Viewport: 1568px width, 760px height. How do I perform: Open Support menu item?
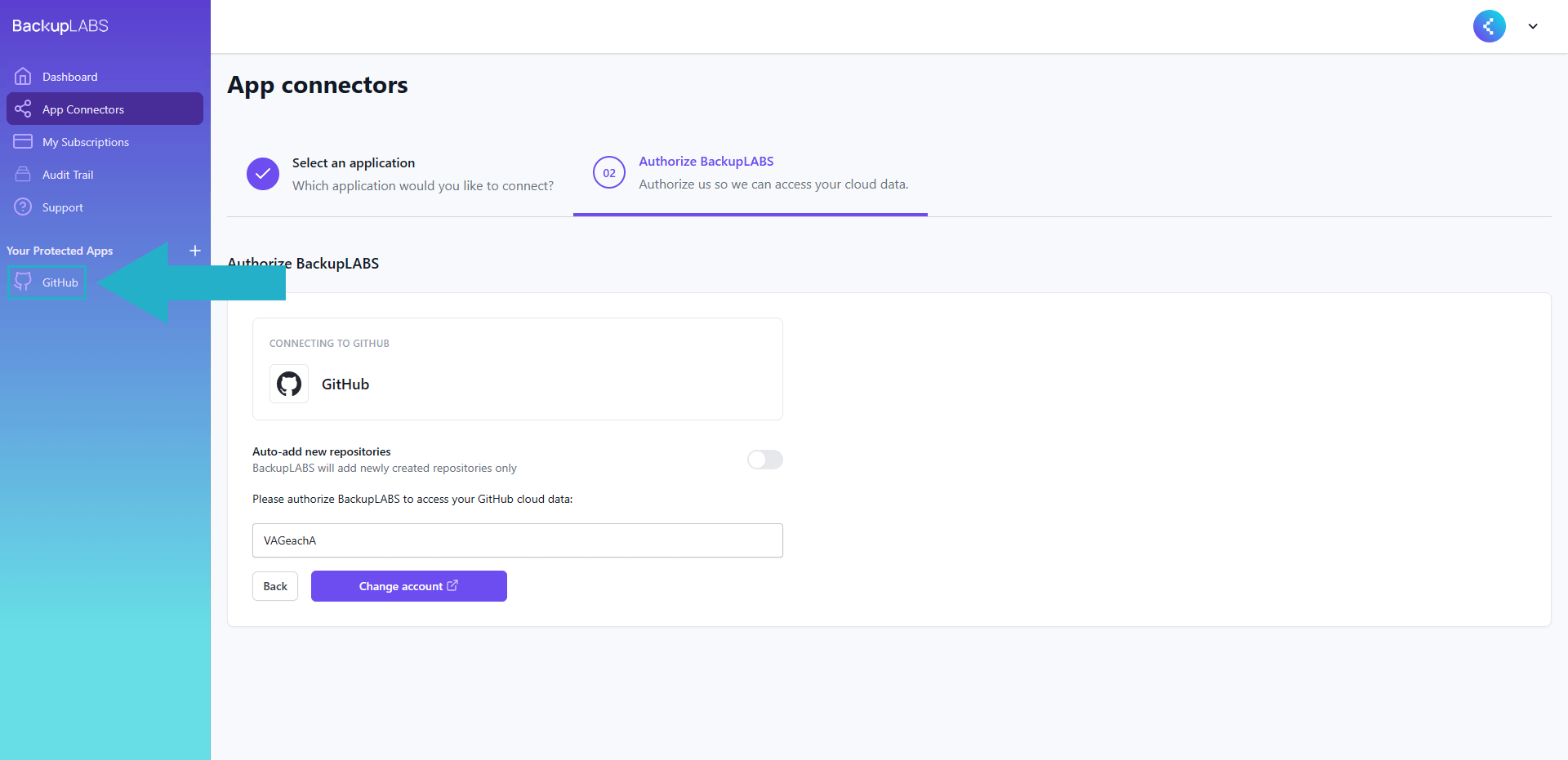[x=105, y=207]
